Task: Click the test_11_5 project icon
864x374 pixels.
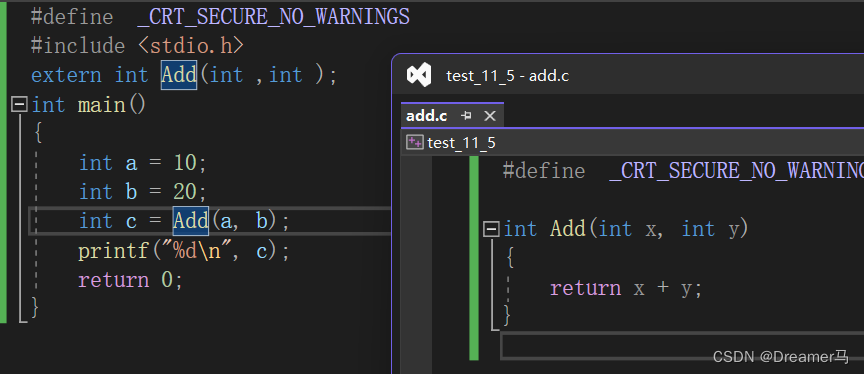Action: tap(414, 143)
